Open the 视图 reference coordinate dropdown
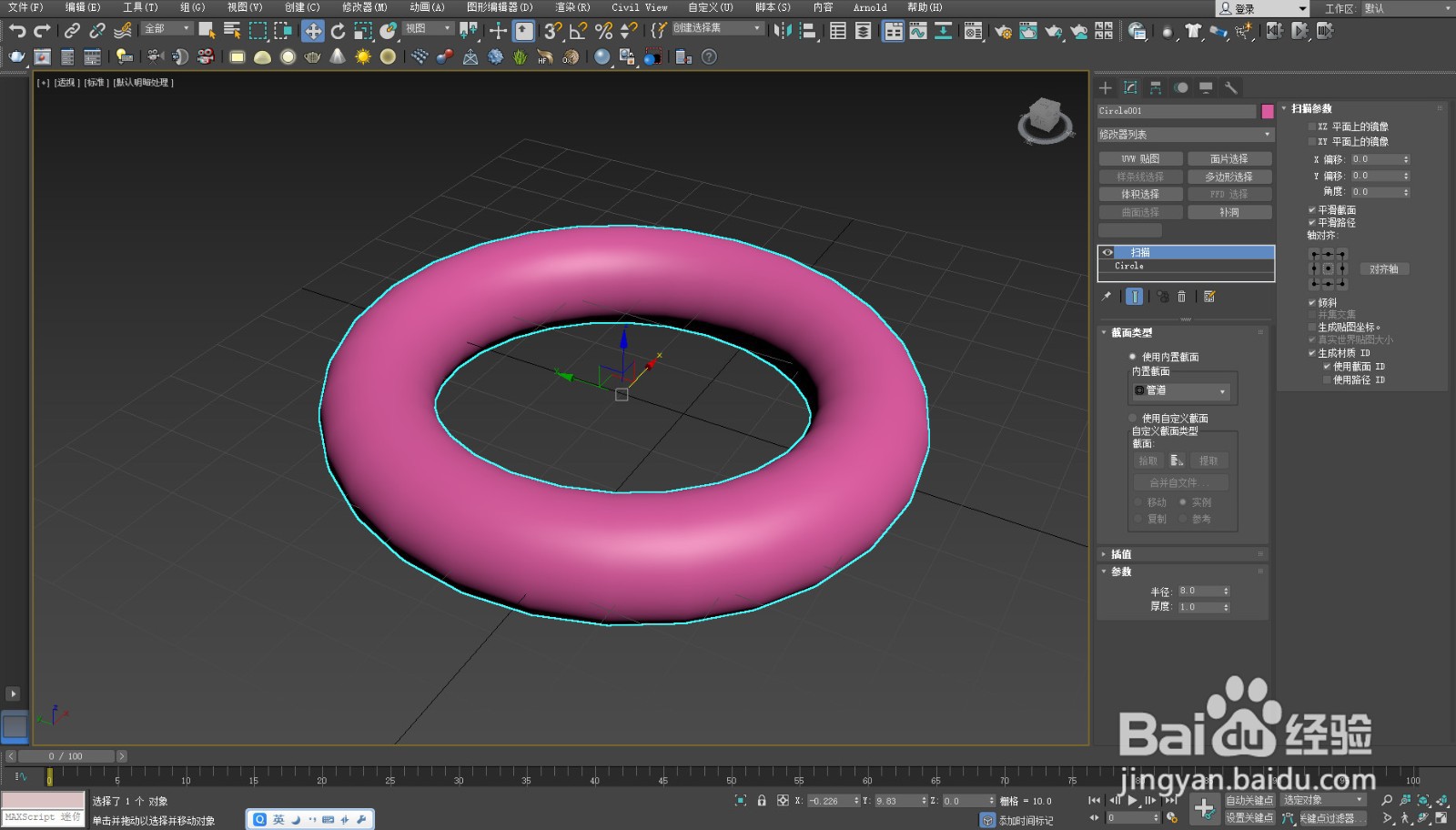This screenshot has height=830, width=1456. tap(429, 28)
